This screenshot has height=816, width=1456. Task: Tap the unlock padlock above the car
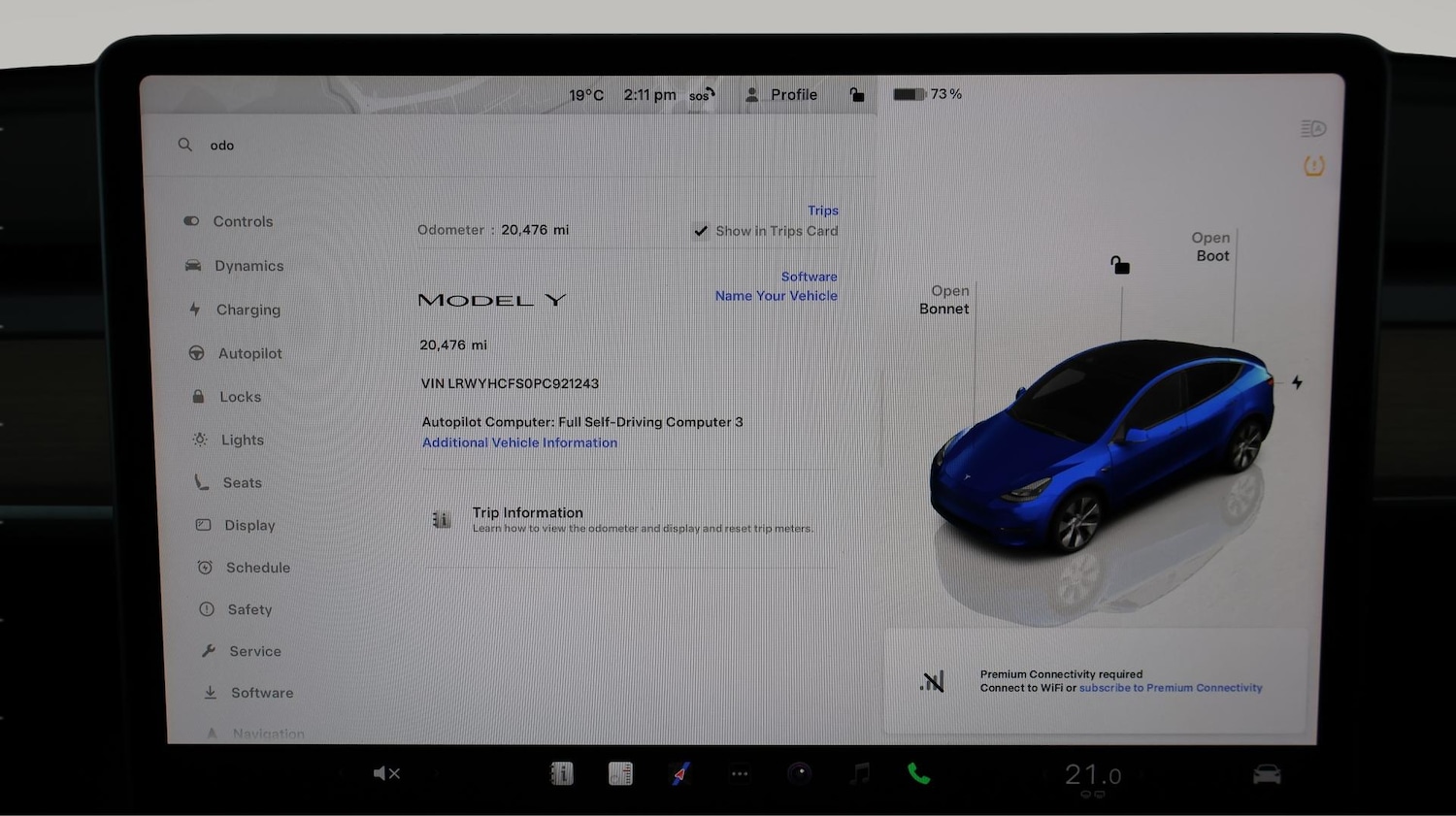click(x=1120, y=265)
